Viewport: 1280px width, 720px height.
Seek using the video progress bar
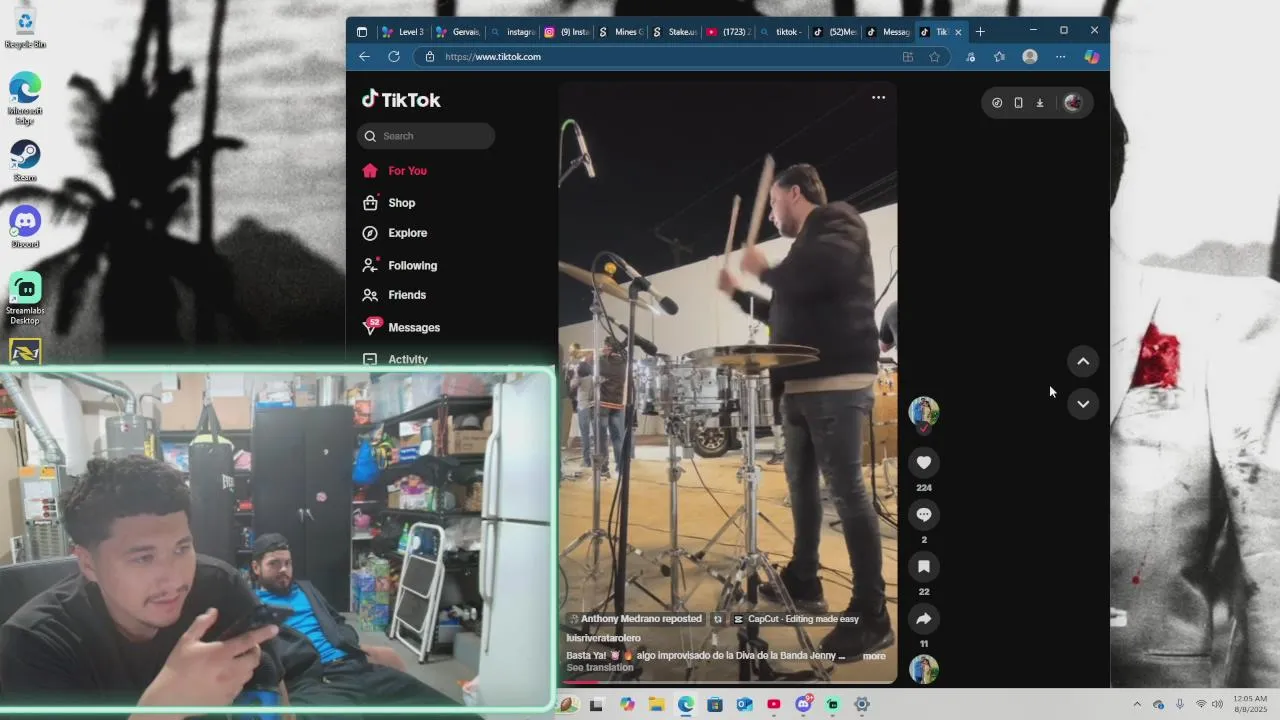[727, 682]
